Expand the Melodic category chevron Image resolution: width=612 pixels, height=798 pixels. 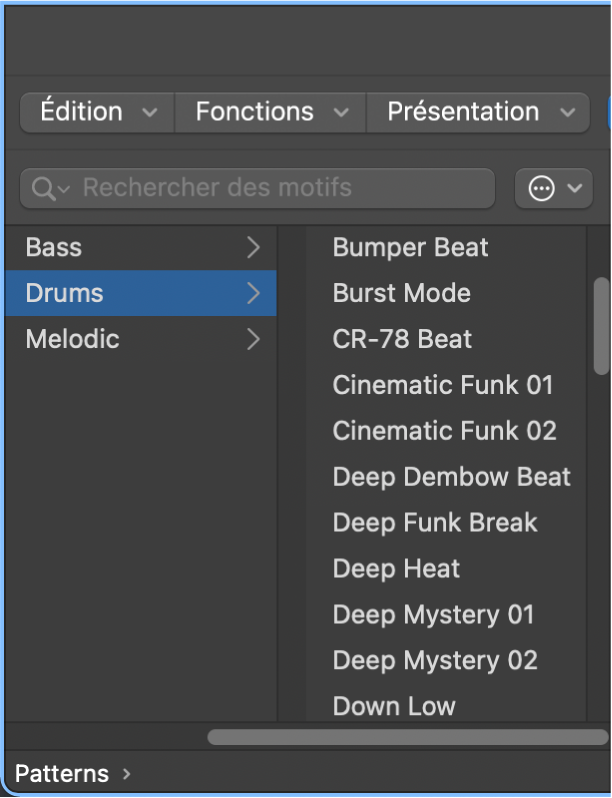pyautogui.click(x=253, y=339)
